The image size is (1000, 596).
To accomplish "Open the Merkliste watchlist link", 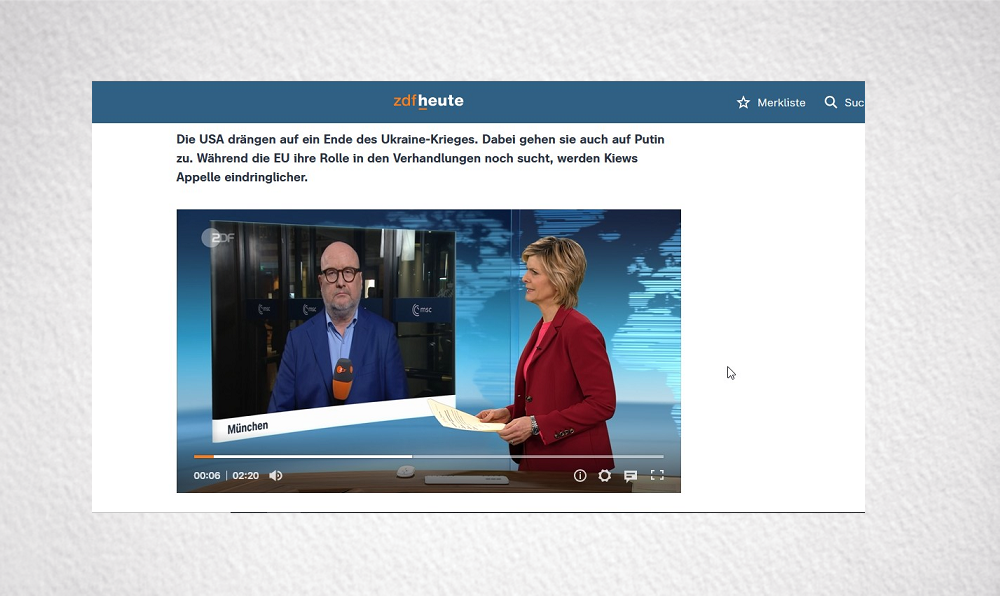I will (x=781, y=102).
